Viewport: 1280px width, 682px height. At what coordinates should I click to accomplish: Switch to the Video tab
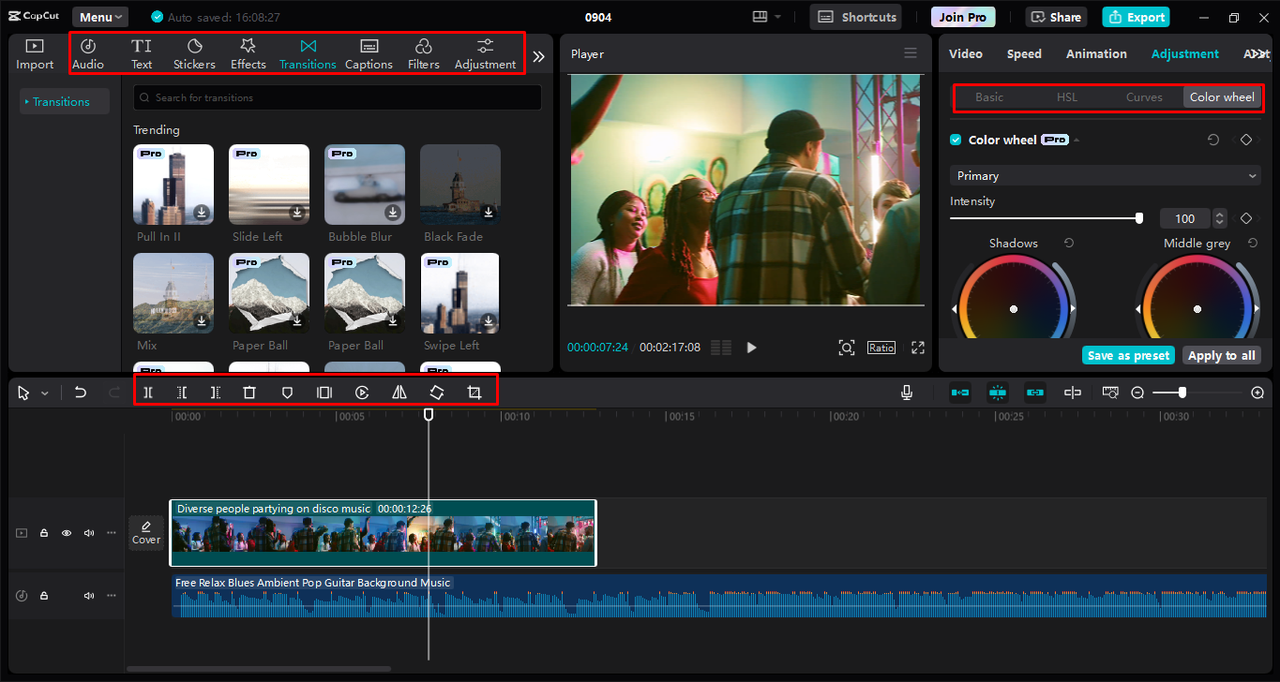pos(965,54)
